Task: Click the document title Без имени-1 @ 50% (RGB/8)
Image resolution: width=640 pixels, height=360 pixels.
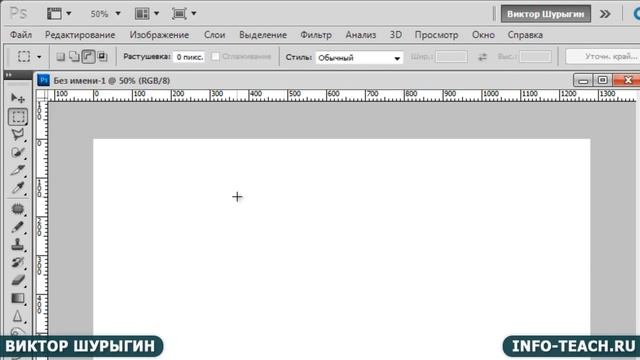Action: pyautogui.click(x=112, y=81)
